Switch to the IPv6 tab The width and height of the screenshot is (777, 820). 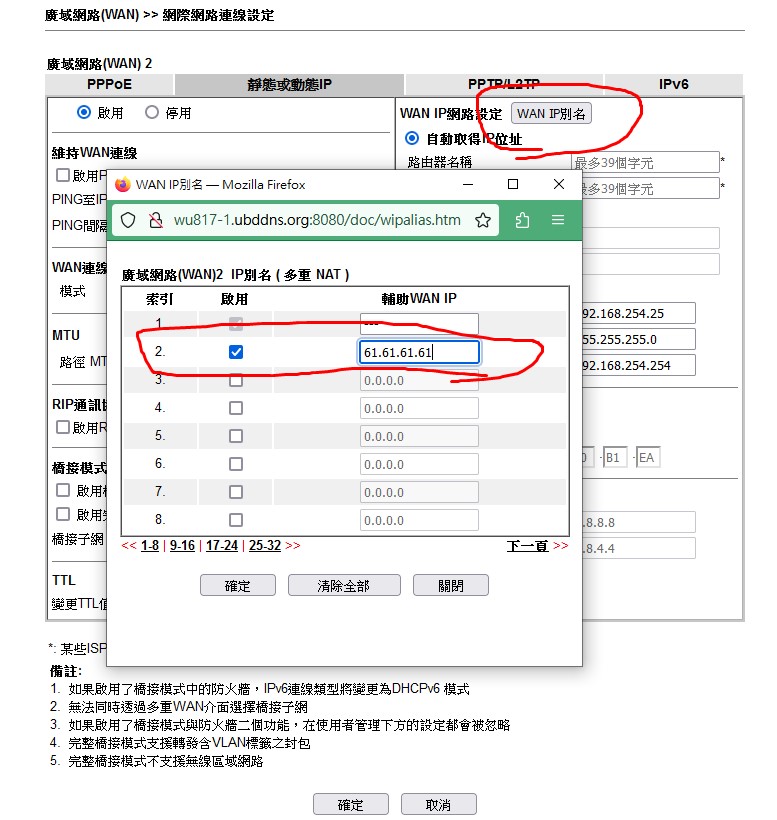(673, 85)
